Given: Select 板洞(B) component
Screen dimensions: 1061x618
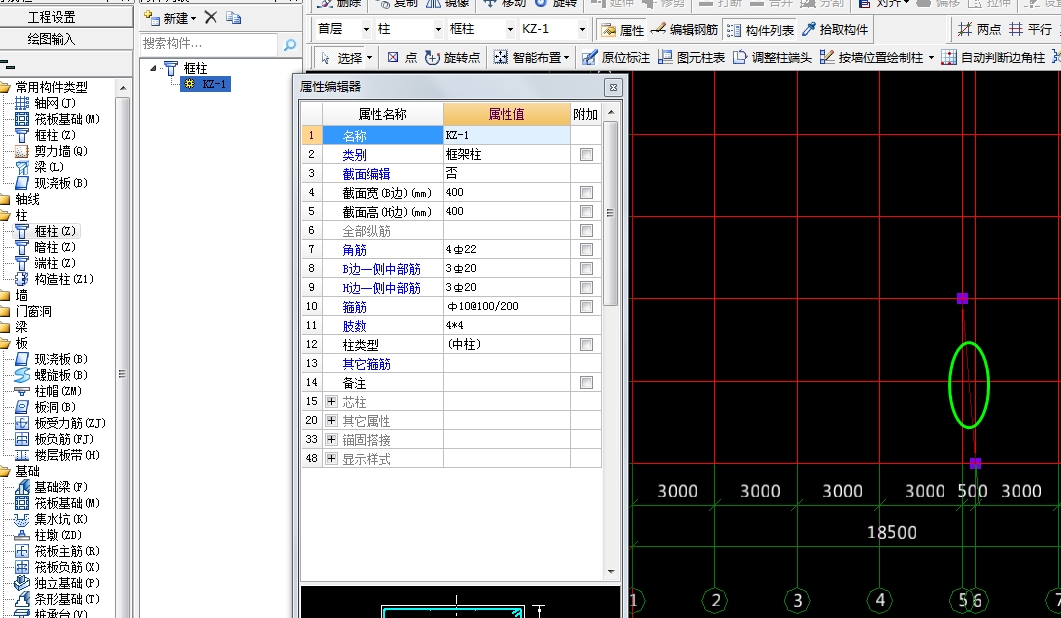Looking at the screenshot, I should [x=47, y=407].
